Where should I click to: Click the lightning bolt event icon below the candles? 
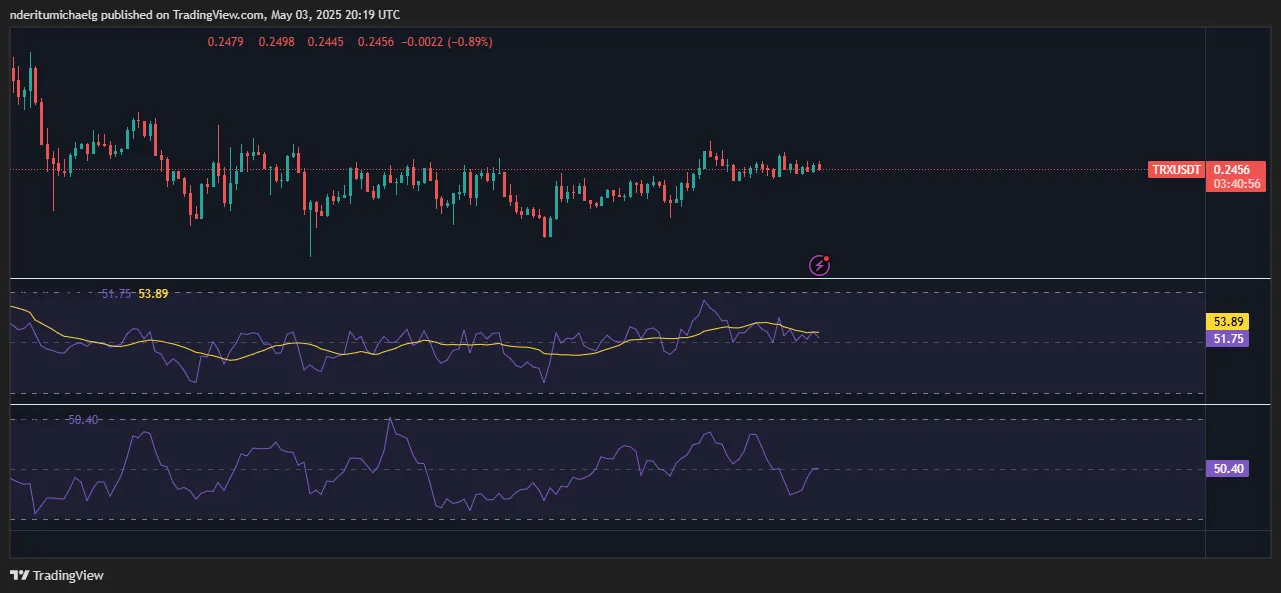pos(819,265)
